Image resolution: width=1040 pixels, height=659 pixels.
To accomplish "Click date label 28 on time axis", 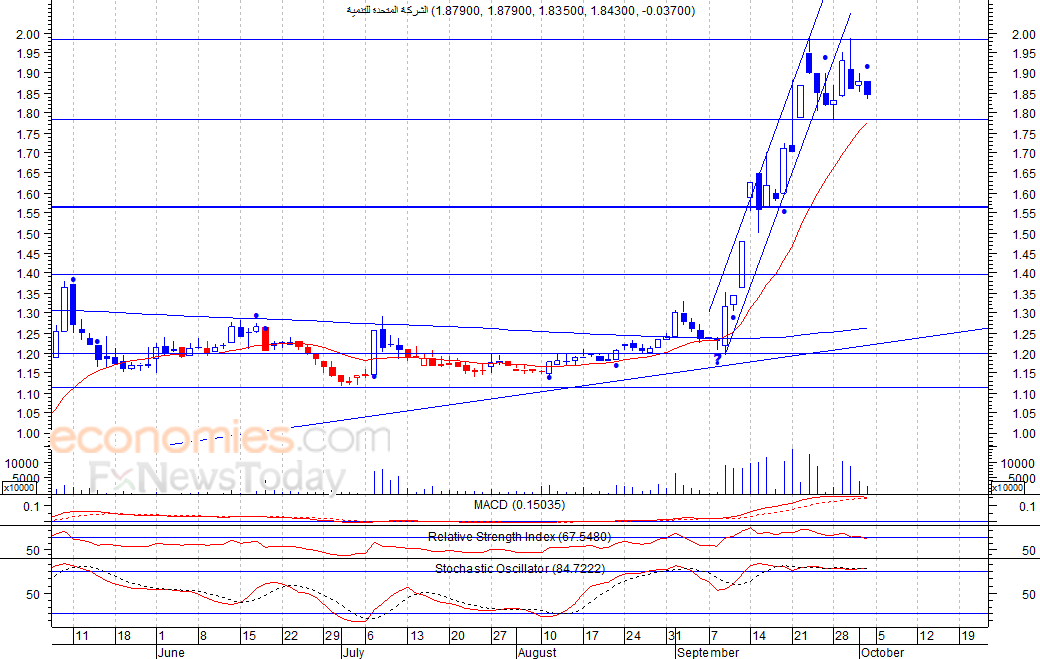I will tap(842, 636).
